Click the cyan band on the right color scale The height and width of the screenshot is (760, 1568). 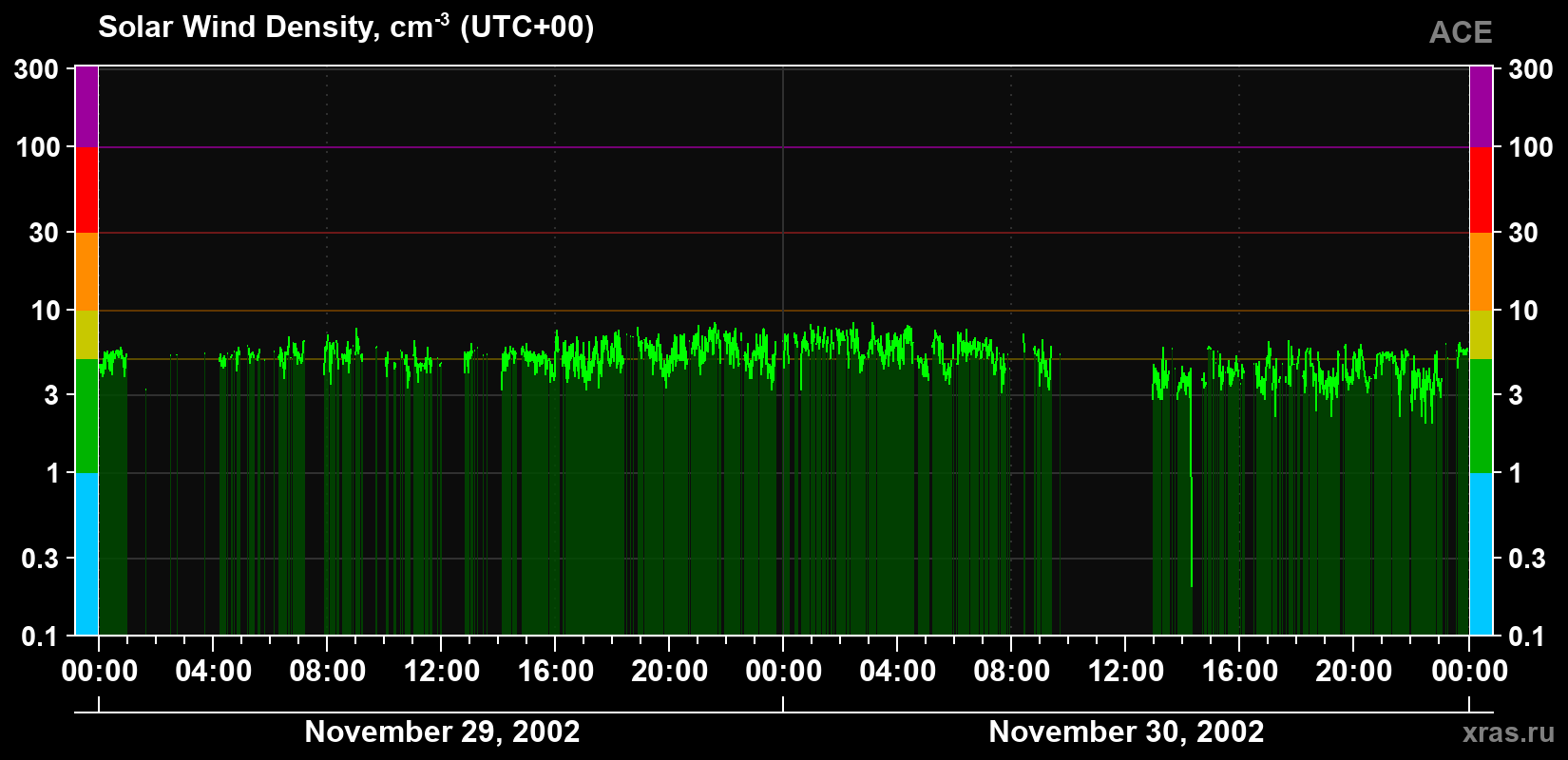tap(1481, 554)
